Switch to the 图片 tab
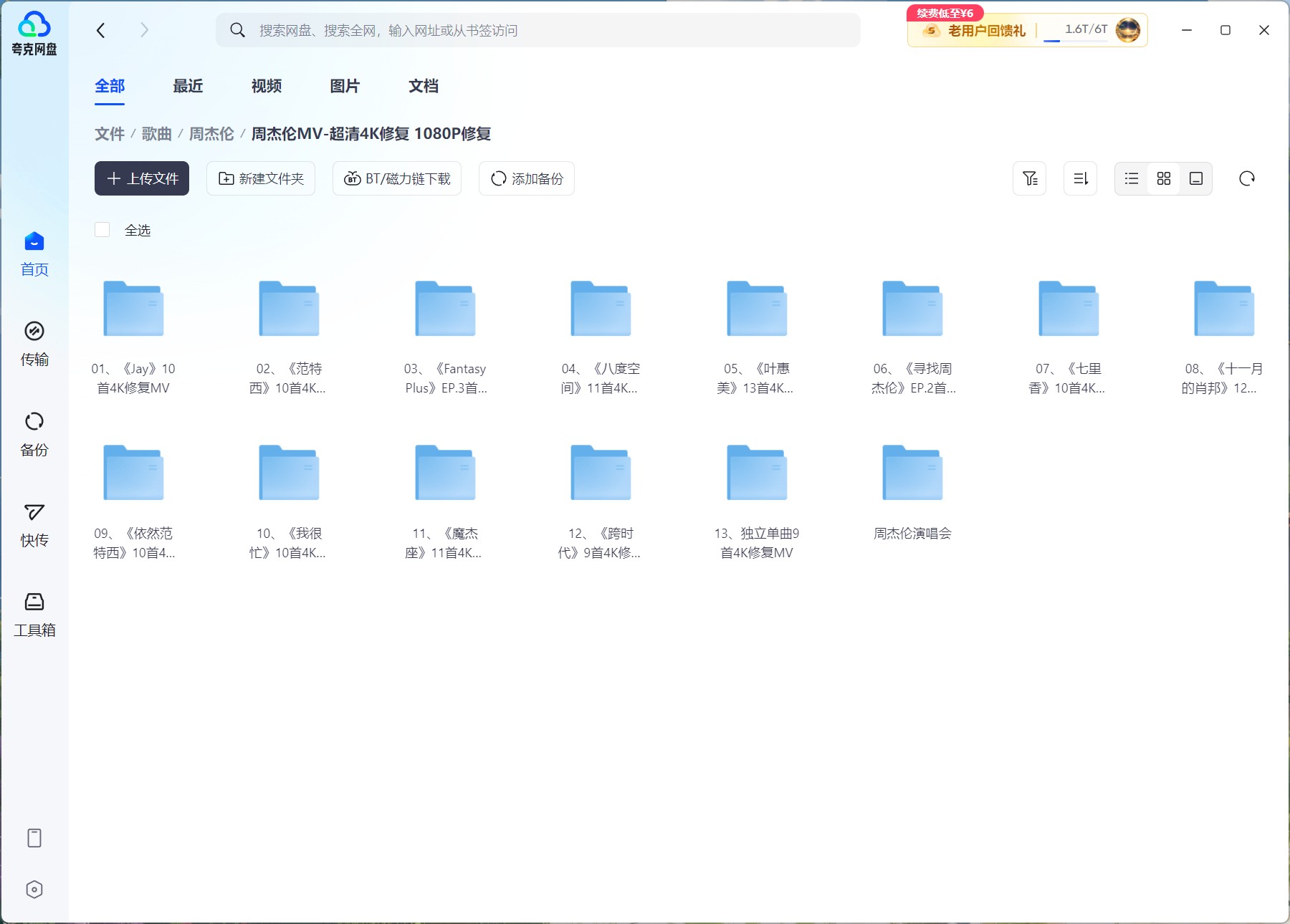Viewport: 1290px width, 924px height. (x=345, y=86)
